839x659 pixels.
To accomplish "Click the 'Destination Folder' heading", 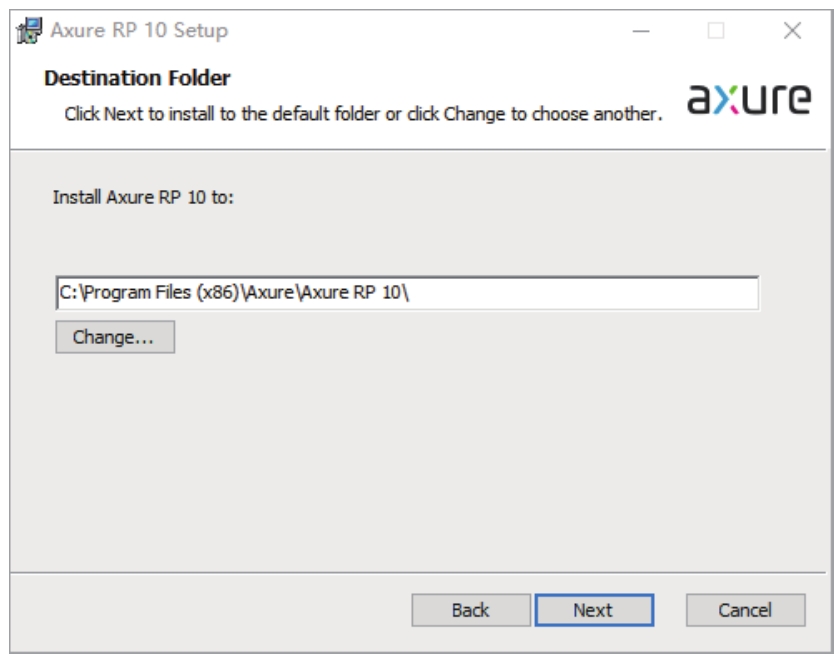I will point(138,78).
